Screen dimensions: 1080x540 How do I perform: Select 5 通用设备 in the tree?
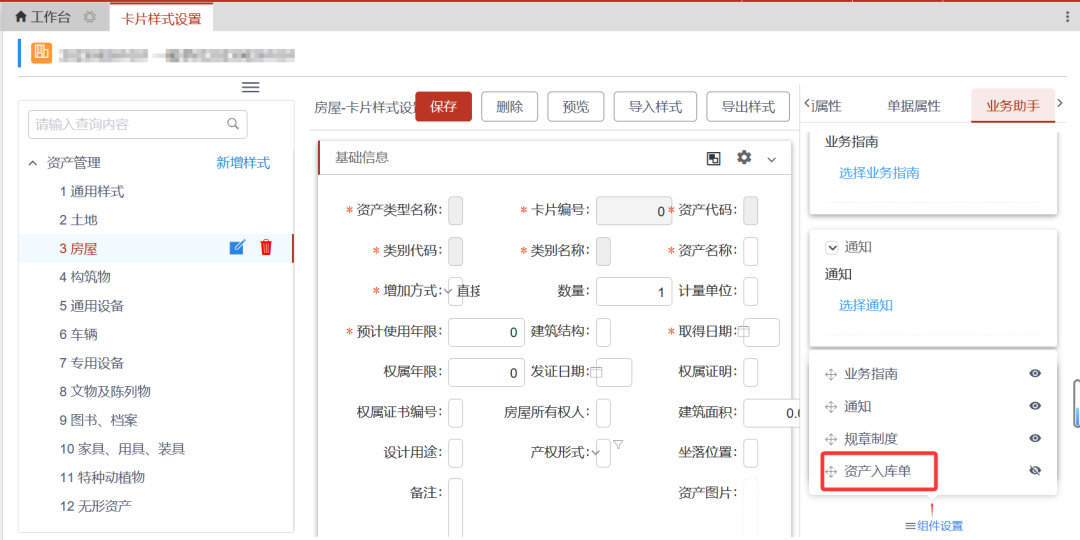tap(92, 306)
